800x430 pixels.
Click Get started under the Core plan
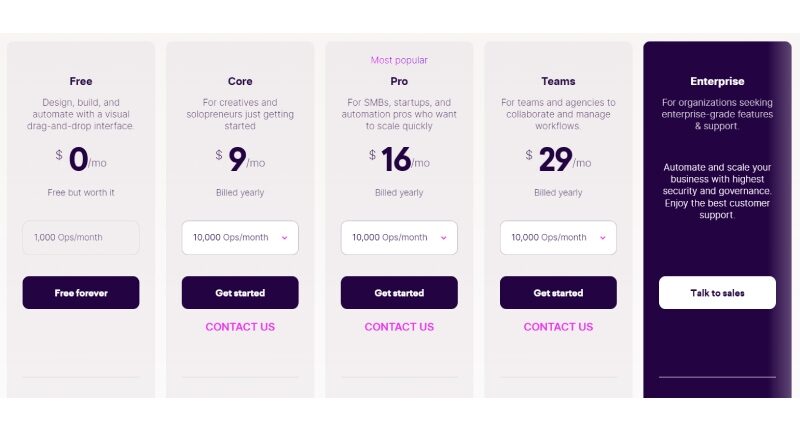(x=240, y=293)
